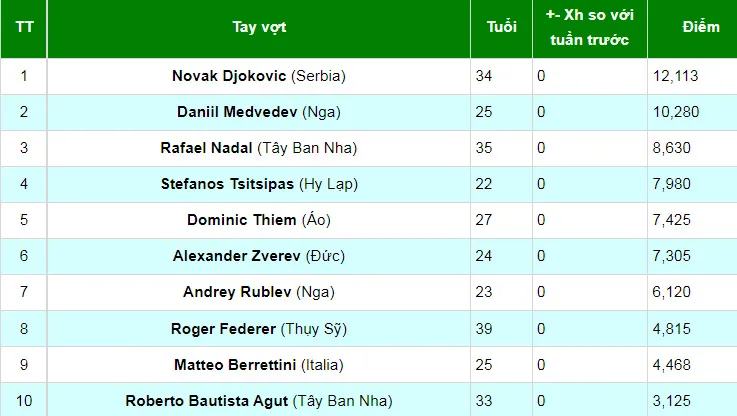Click the Roger Federer name
This screenshot has height=416, width=737.
(x=223, y=329)
